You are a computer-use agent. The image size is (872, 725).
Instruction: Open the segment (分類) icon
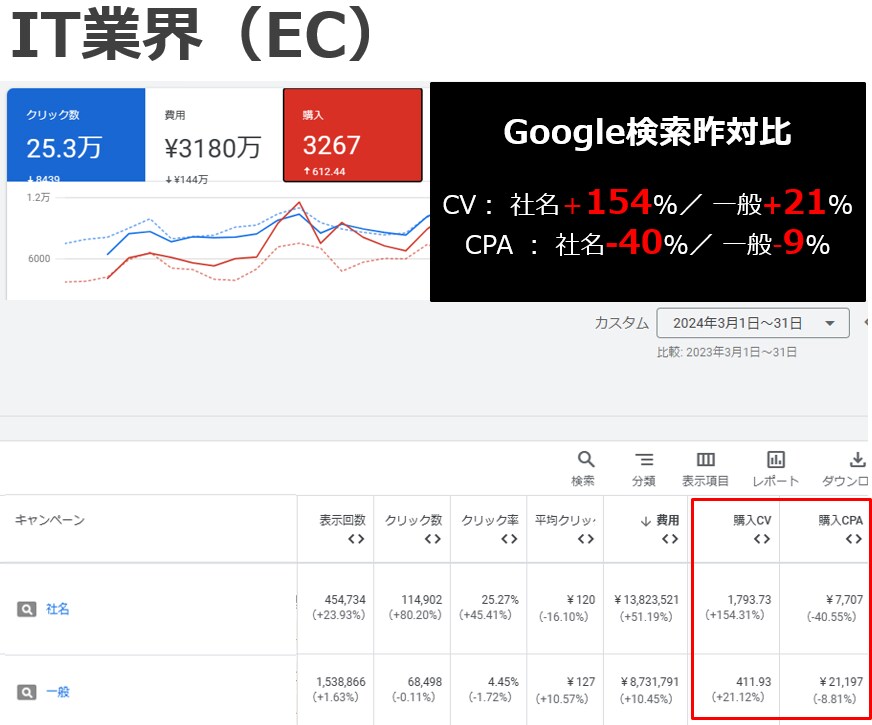(644, 459)
